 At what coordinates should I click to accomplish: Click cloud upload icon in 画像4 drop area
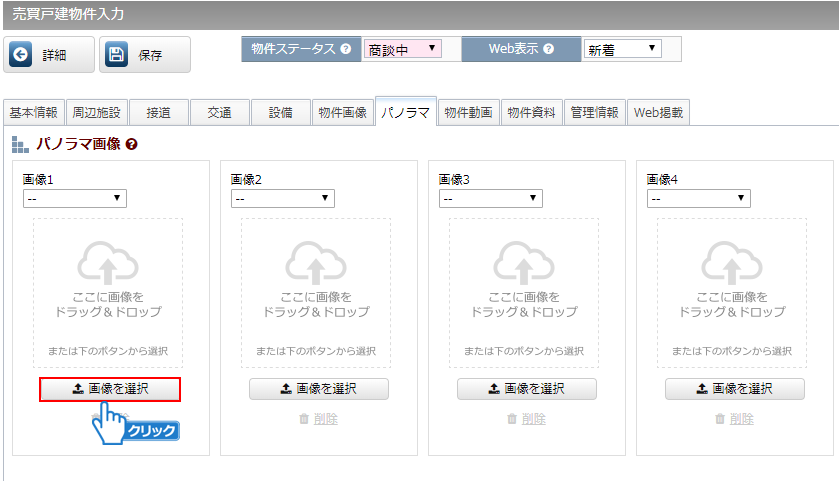pyautogui.click(x=734, y=264)
